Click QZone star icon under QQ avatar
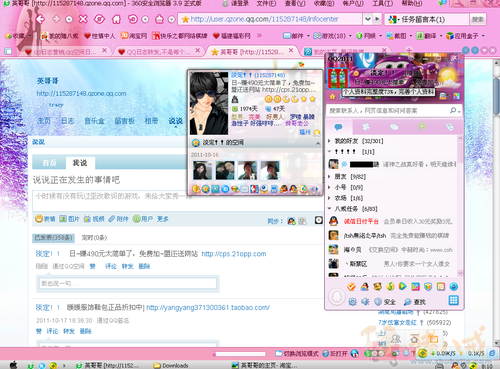 click(x=332, y=97)
